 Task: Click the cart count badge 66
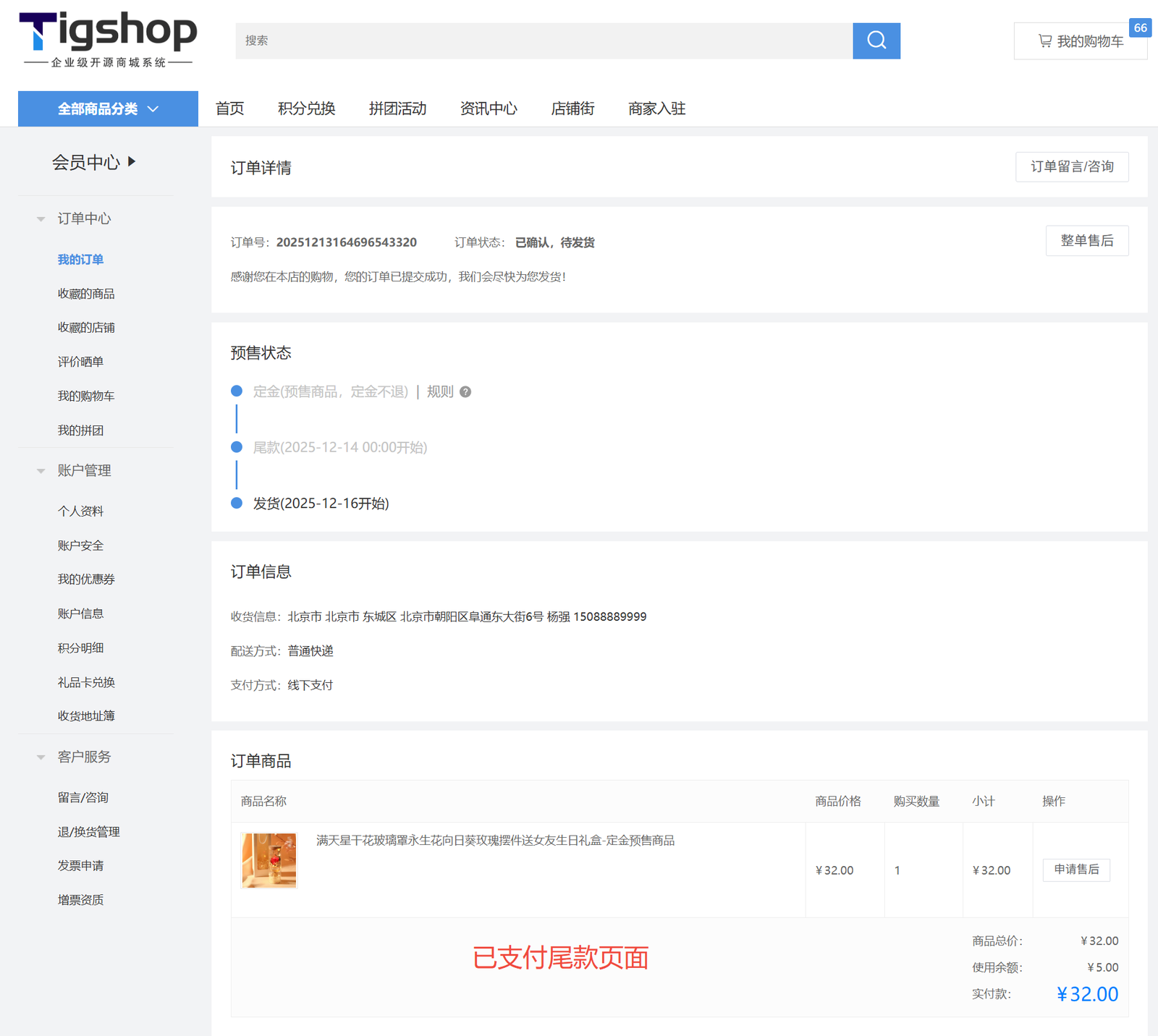[x=1140, y=27]
